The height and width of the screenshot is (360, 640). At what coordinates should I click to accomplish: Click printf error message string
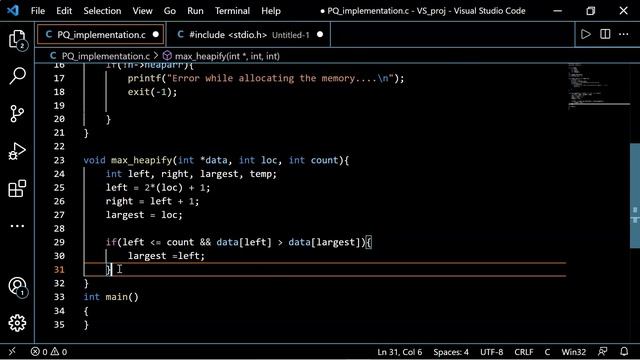pos(280,78)
